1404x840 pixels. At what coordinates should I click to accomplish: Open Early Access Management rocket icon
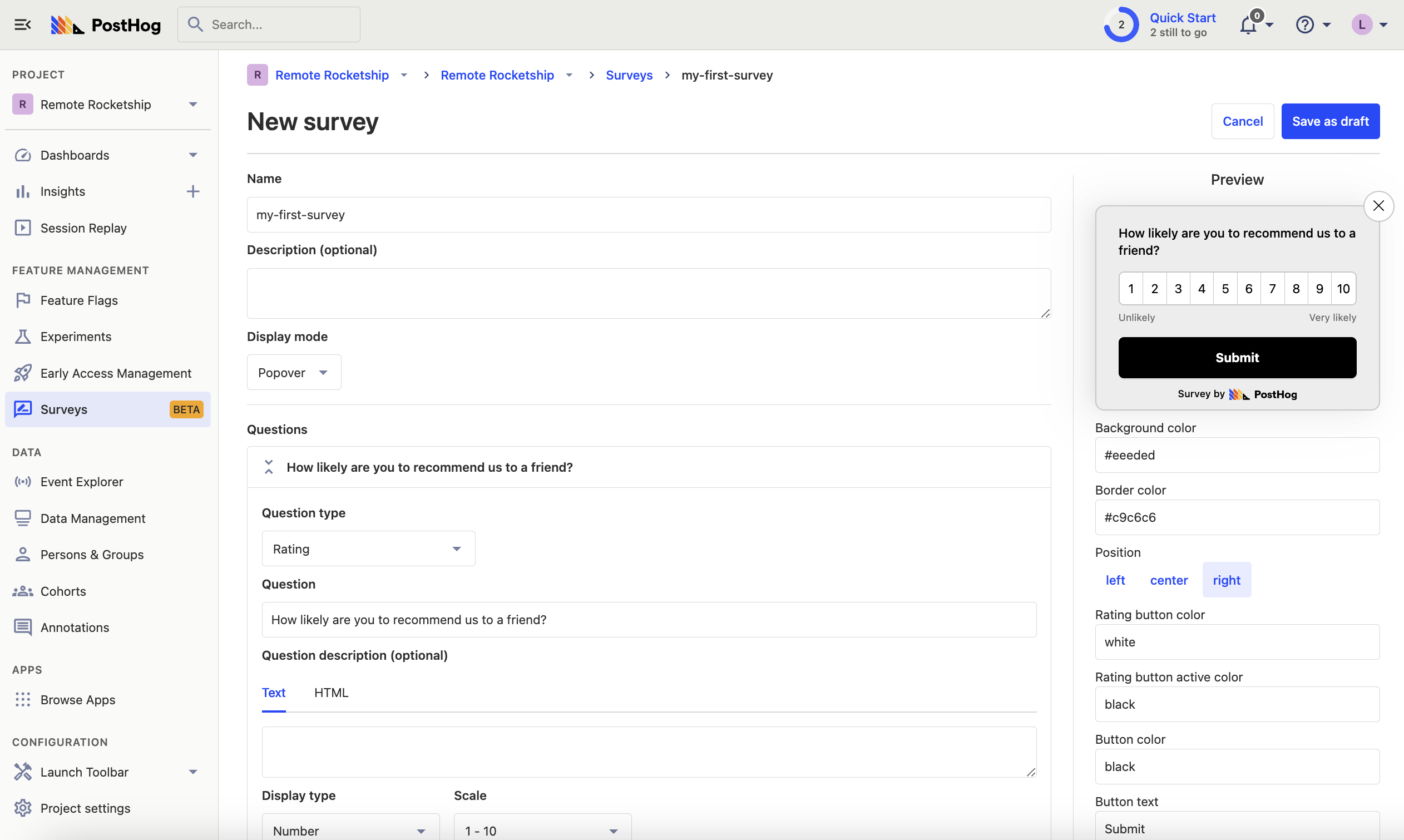23,373
